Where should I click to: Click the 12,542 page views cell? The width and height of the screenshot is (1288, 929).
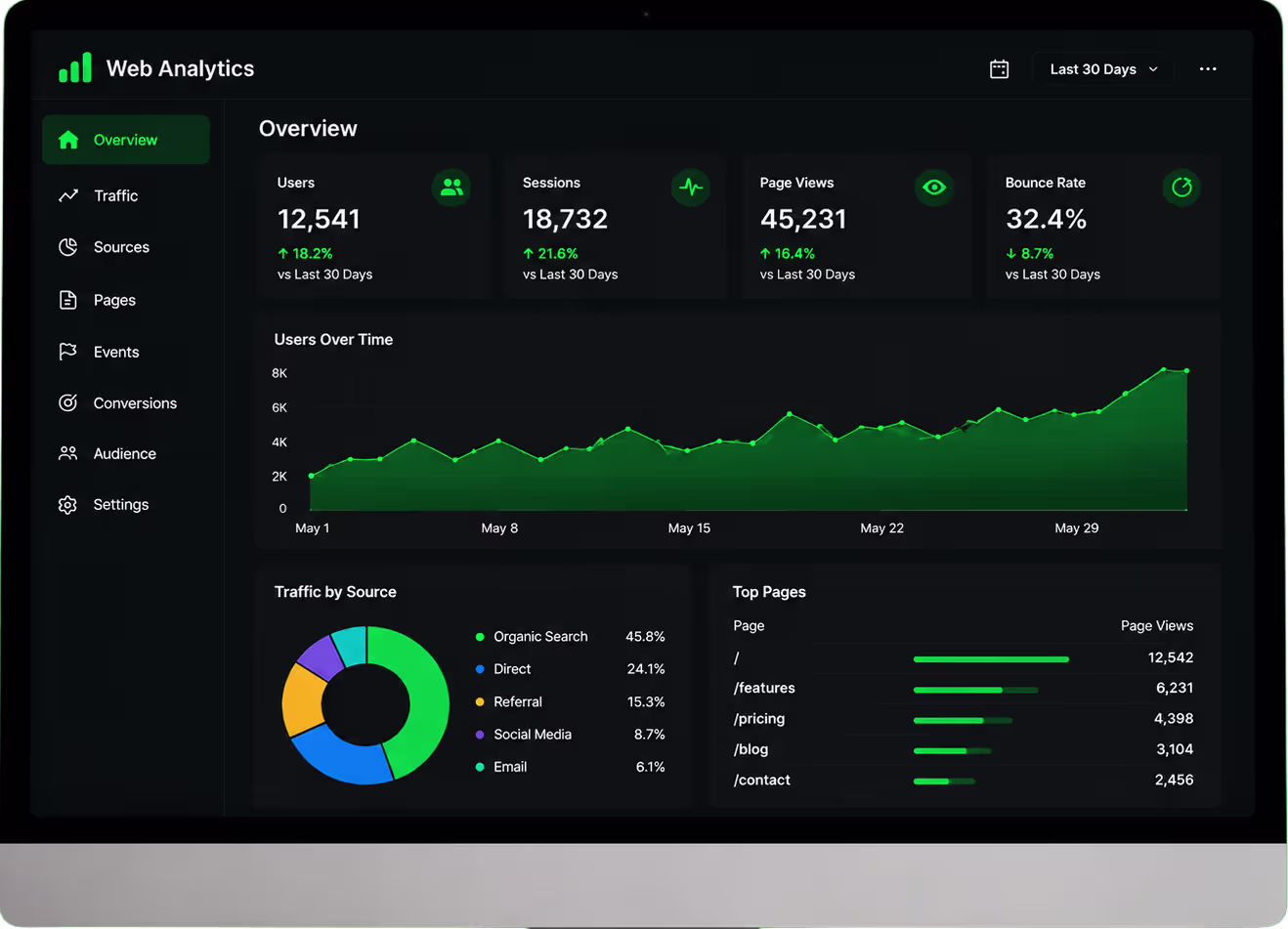[x=1171, y=657]
